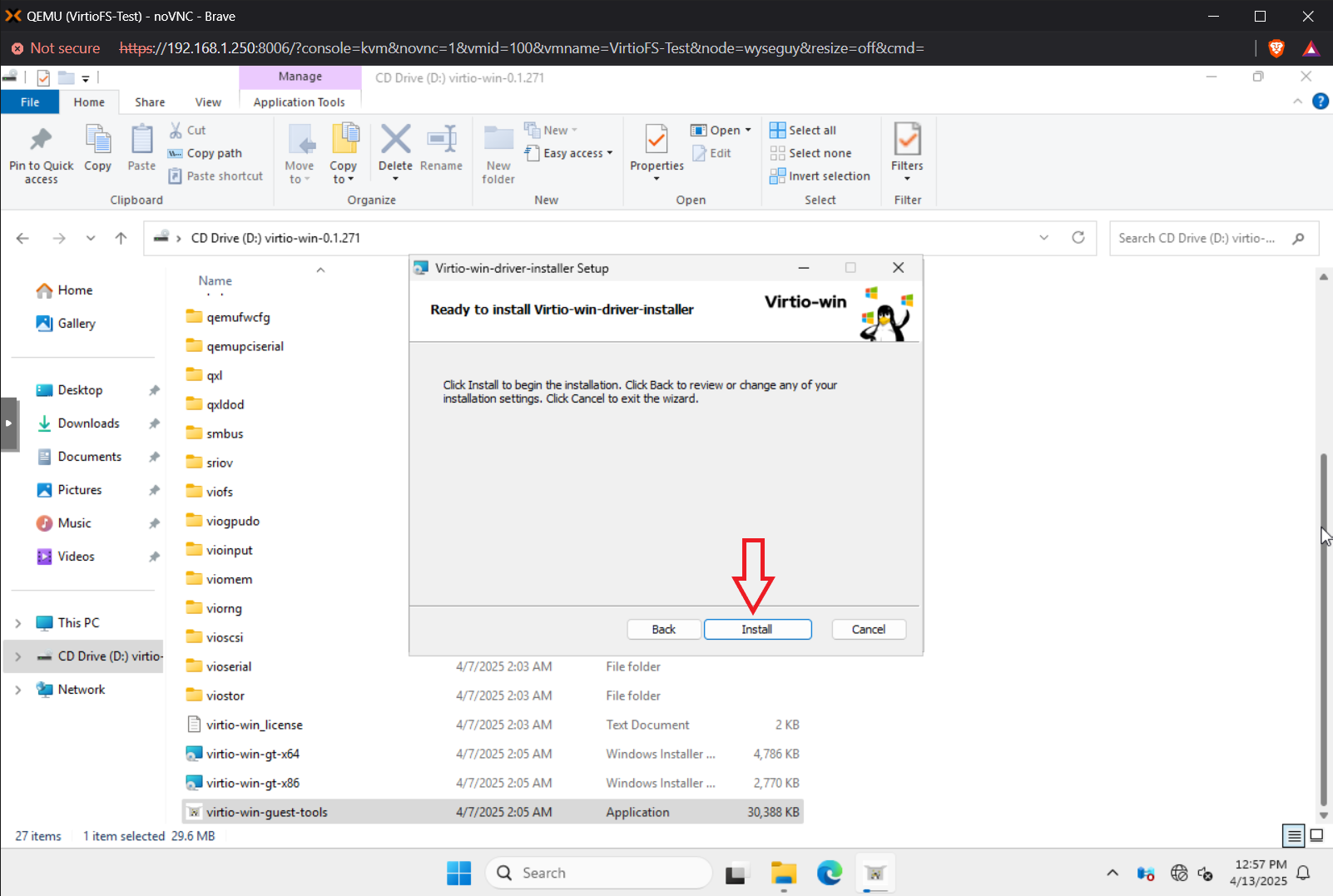This screenshot has width=1333, height=896.
Task: Go up one folder level with up arrow
Action: pyautogui.click(x=121, y=238)
